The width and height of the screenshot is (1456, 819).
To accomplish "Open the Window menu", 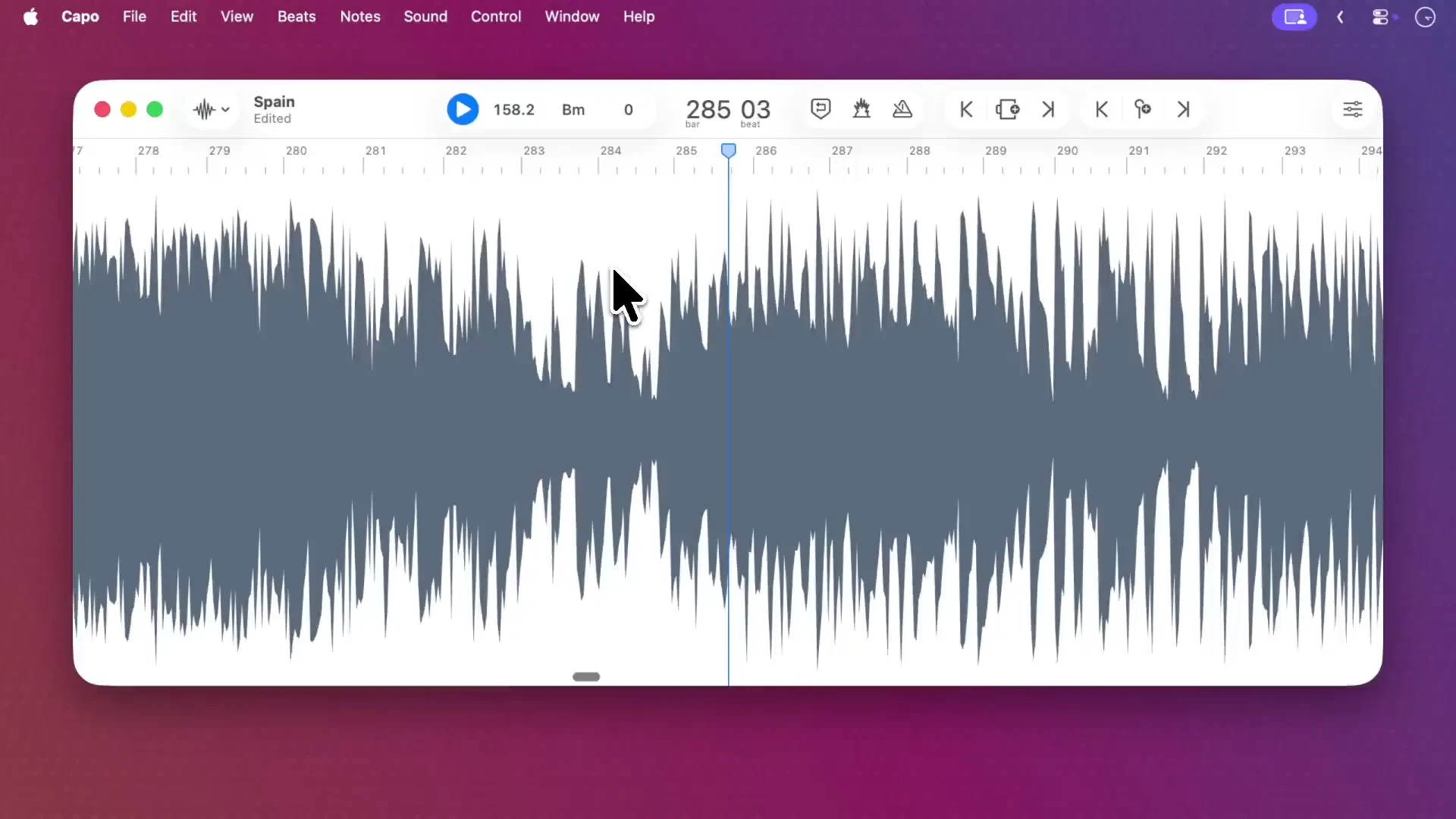I will point(572,17).
